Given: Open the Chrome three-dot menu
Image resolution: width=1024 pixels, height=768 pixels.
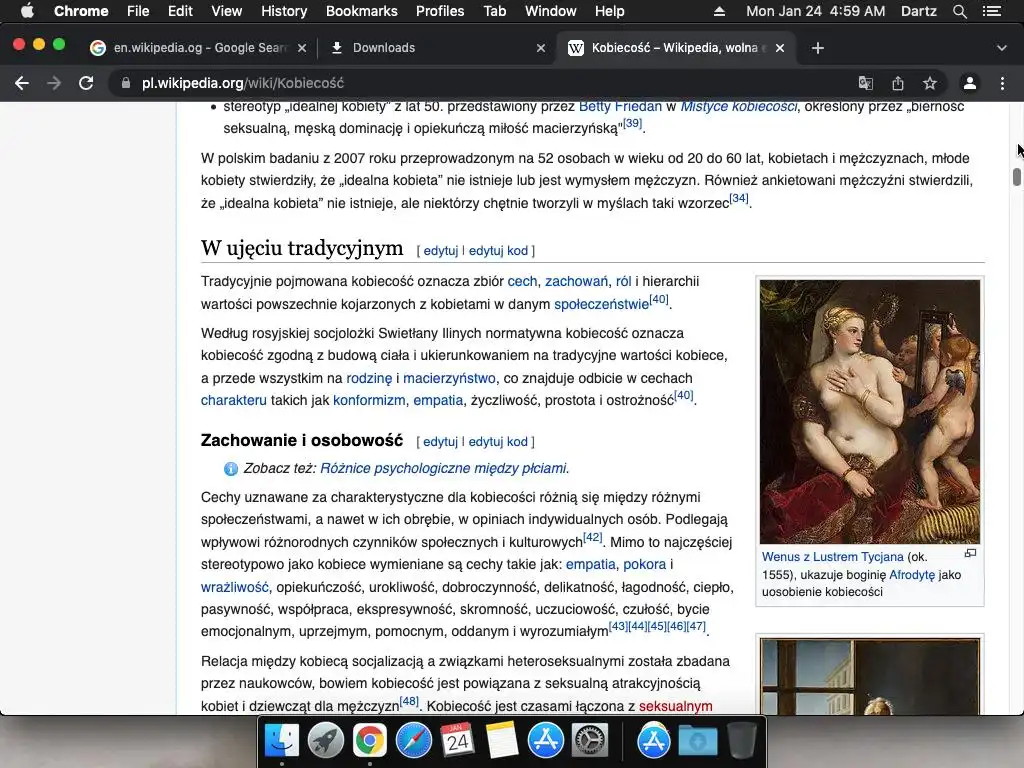Looking at the screenshot, I should click(x=1002, y=83).
